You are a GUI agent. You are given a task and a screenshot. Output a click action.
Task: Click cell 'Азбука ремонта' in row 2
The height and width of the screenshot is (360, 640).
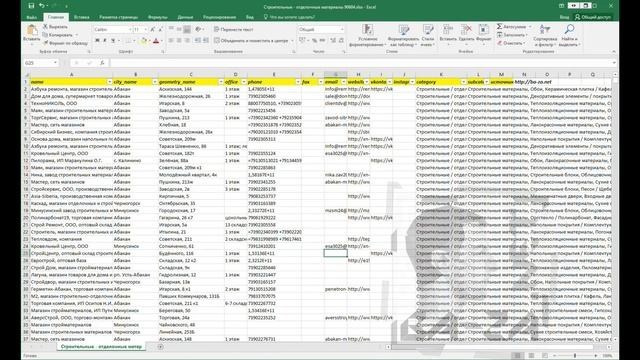[x=71, y=89]
